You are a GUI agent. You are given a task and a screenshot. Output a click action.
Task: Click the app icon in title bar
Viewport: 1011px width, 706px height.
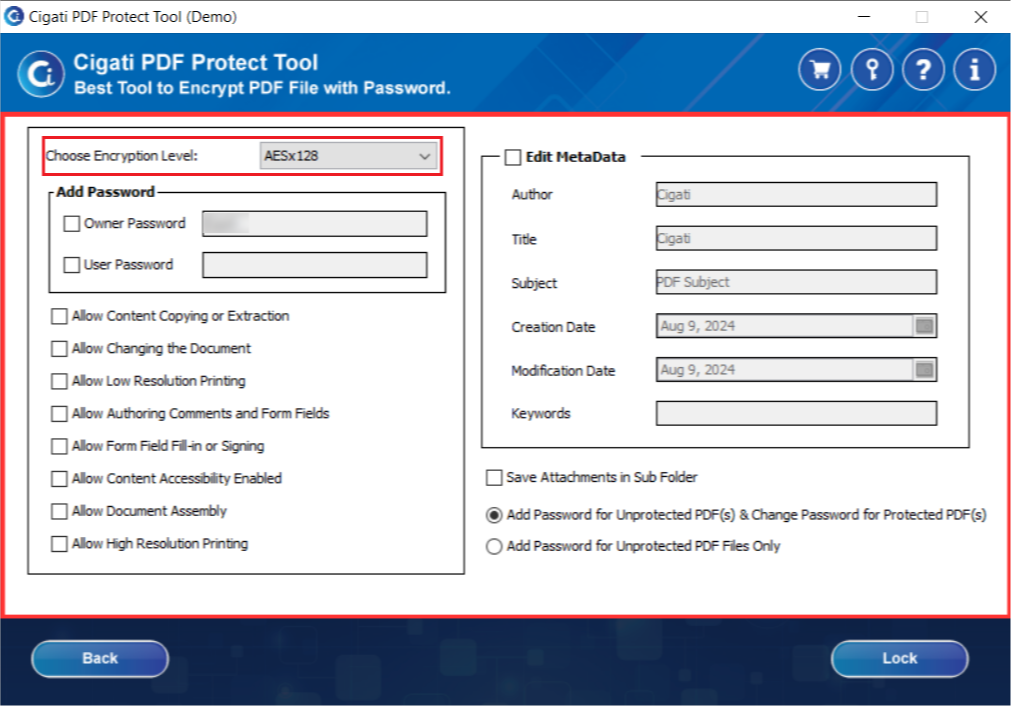[x=14, y=16]
